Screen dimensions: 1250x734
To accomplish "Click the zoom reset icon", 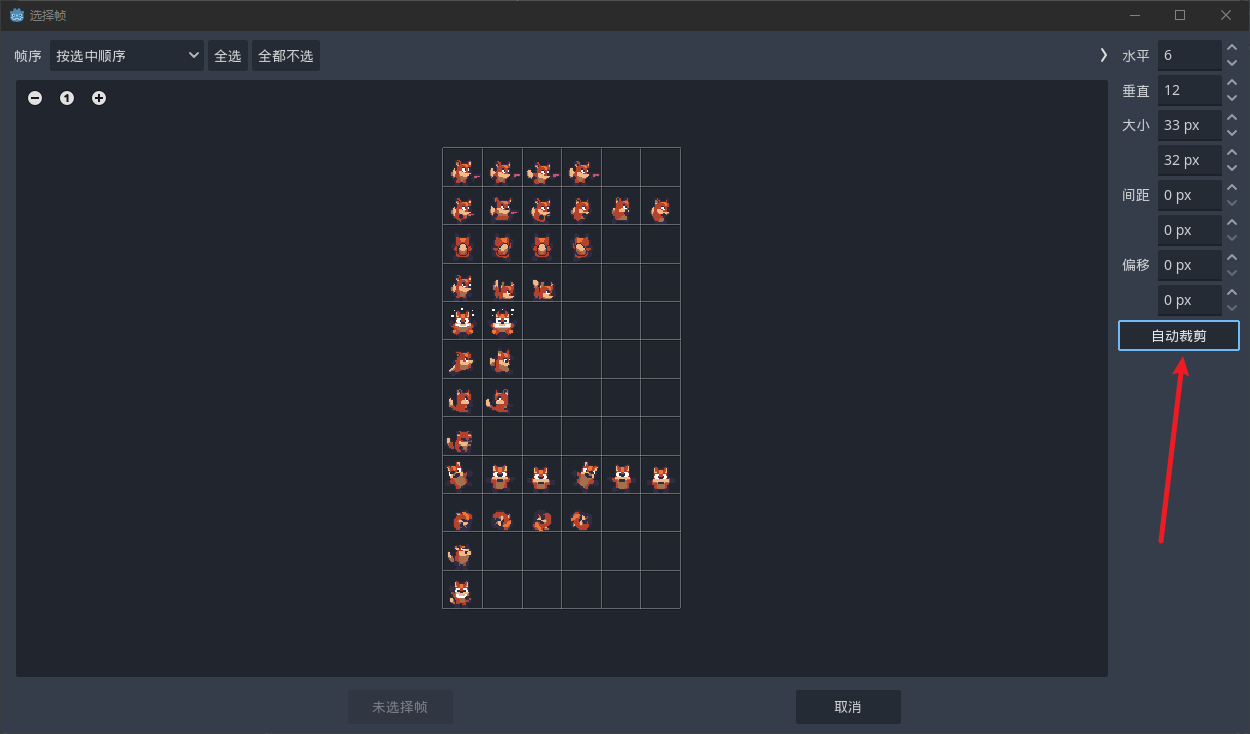I will coord(67,98).
